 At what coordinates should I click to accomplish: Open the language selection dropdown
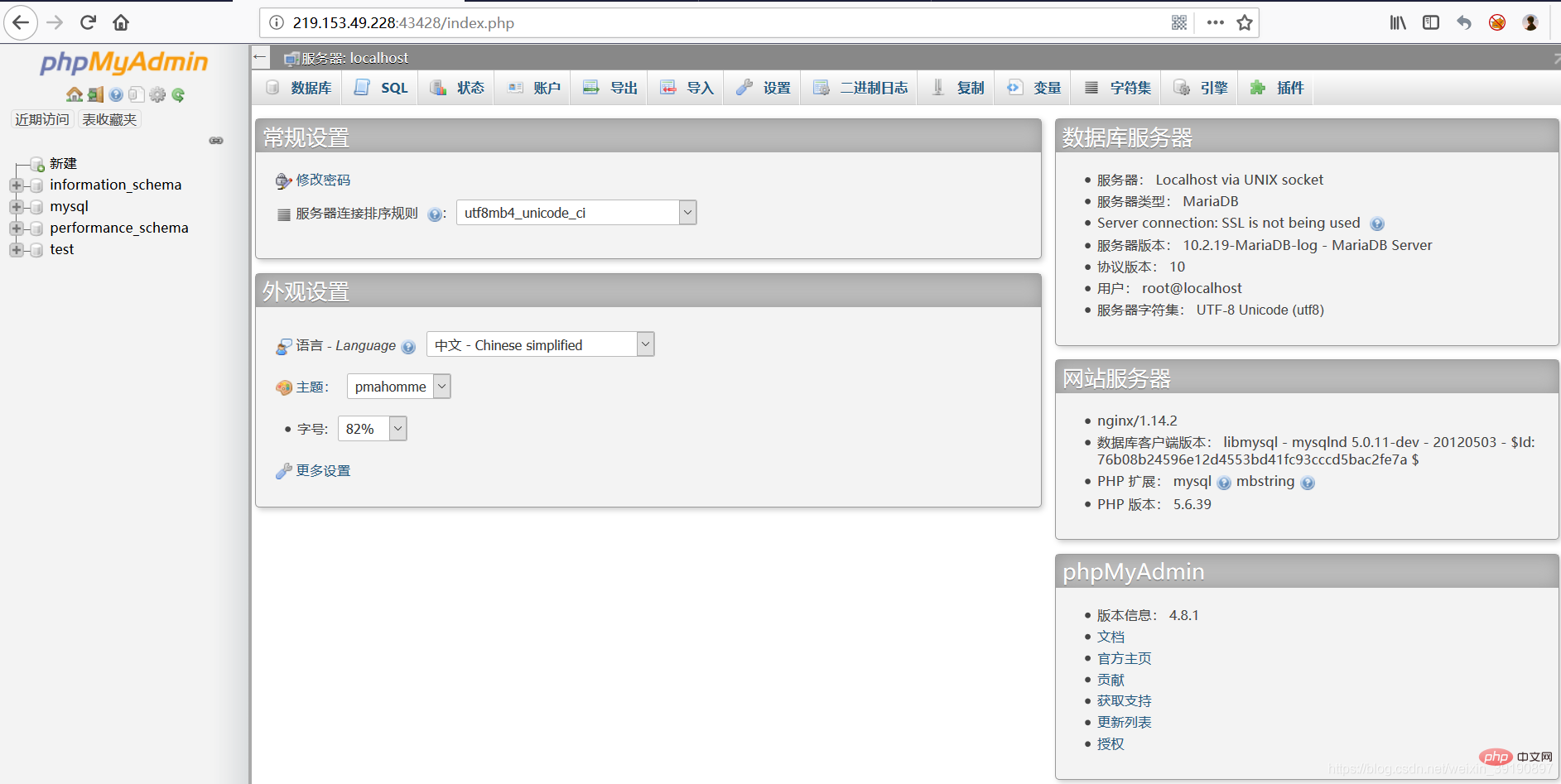[540, 344]
